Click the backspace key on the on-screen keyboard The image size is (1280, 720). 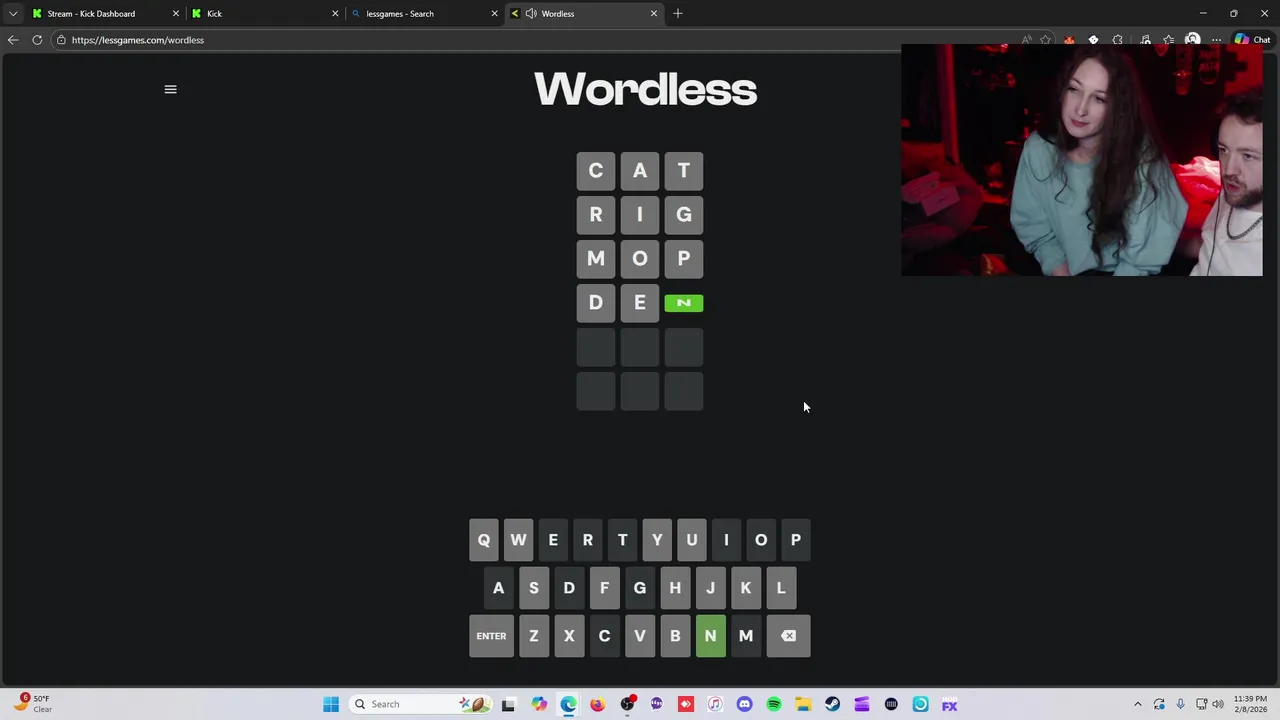[x=788, y=636]
